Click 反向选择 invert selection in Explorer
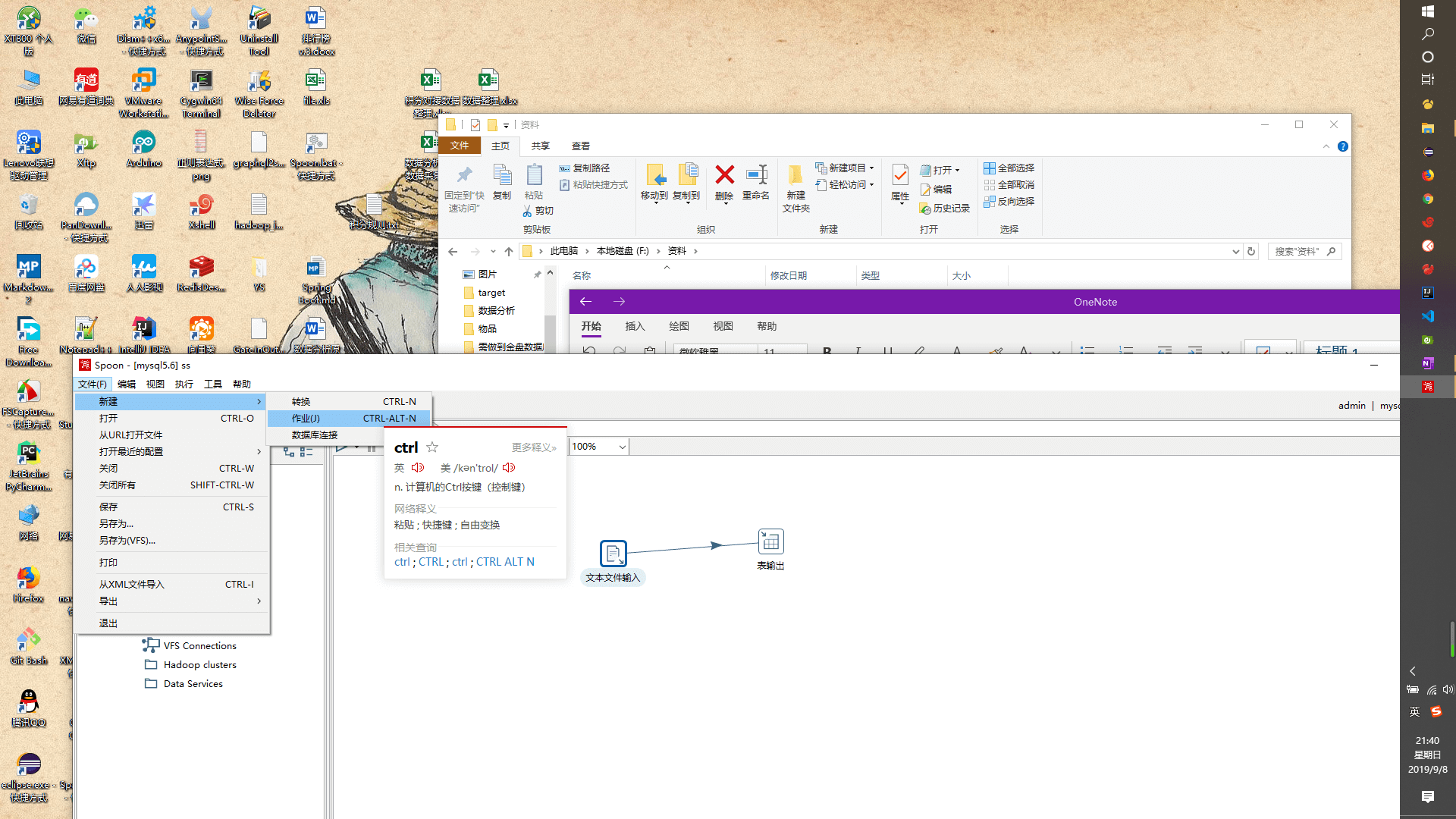The image size is (1456, 819). coord(1009,202)
